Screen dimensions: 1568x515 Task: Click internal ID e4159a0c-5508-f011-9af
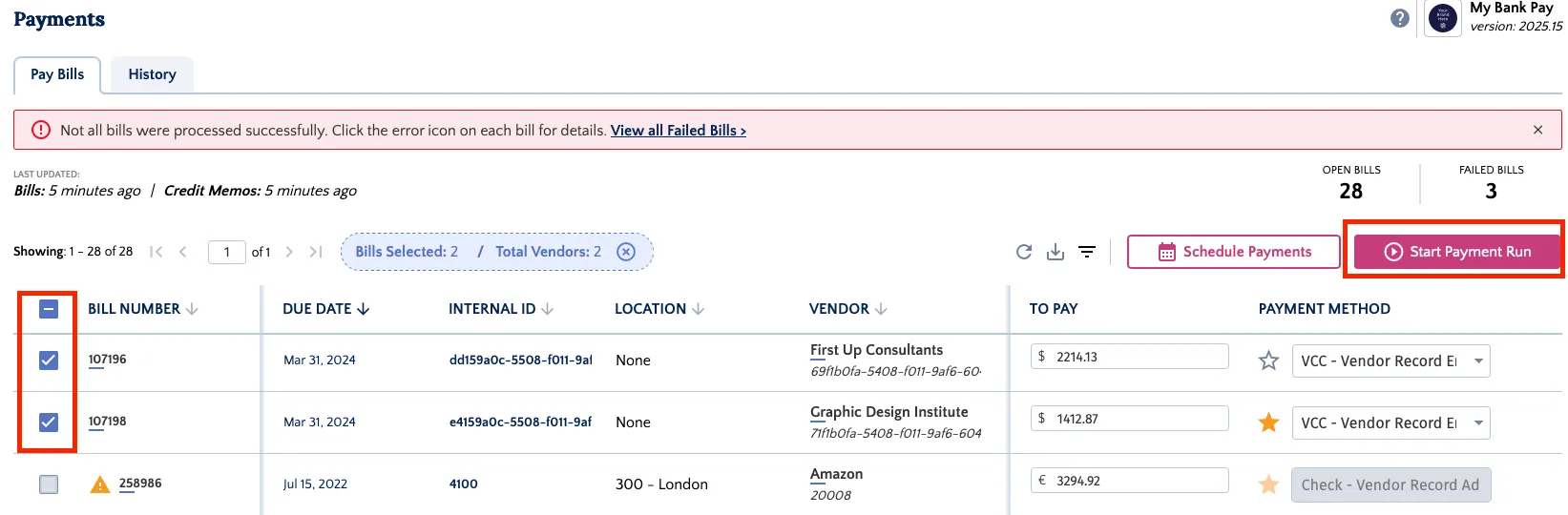tap(520, 422)
